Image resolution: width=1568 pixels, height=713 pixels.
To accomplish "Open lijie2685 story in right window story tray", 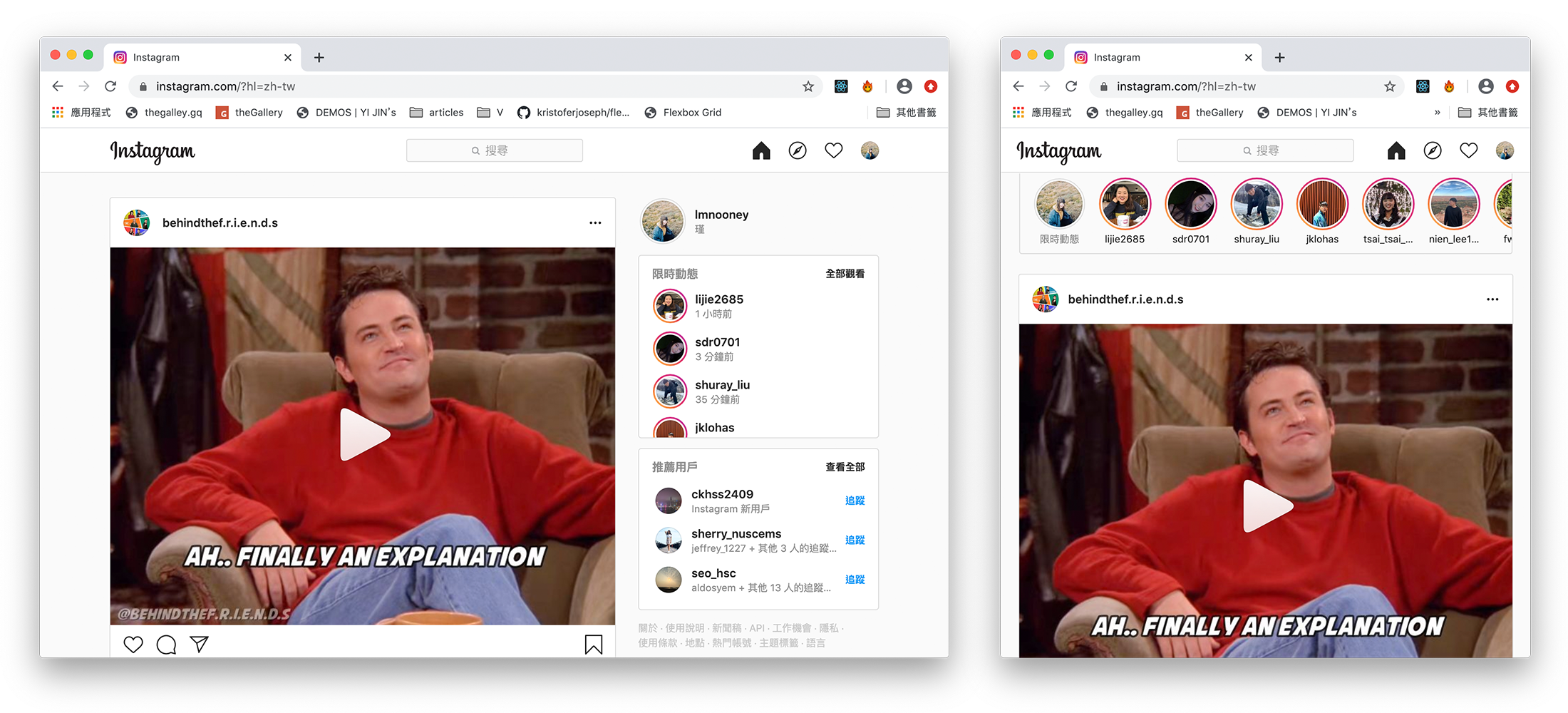I will (x=1125, y=212).
